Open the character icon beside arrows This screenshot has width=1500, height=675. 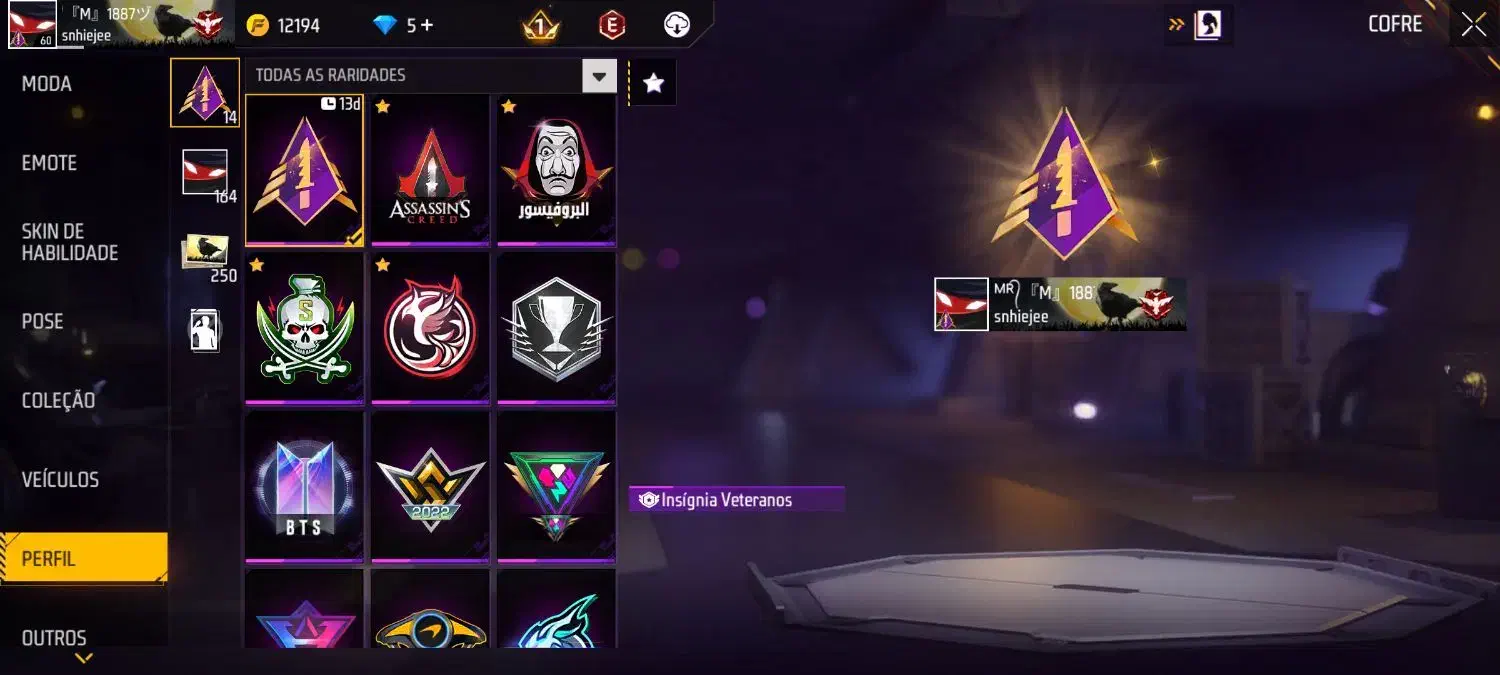tap(1208, 25)
